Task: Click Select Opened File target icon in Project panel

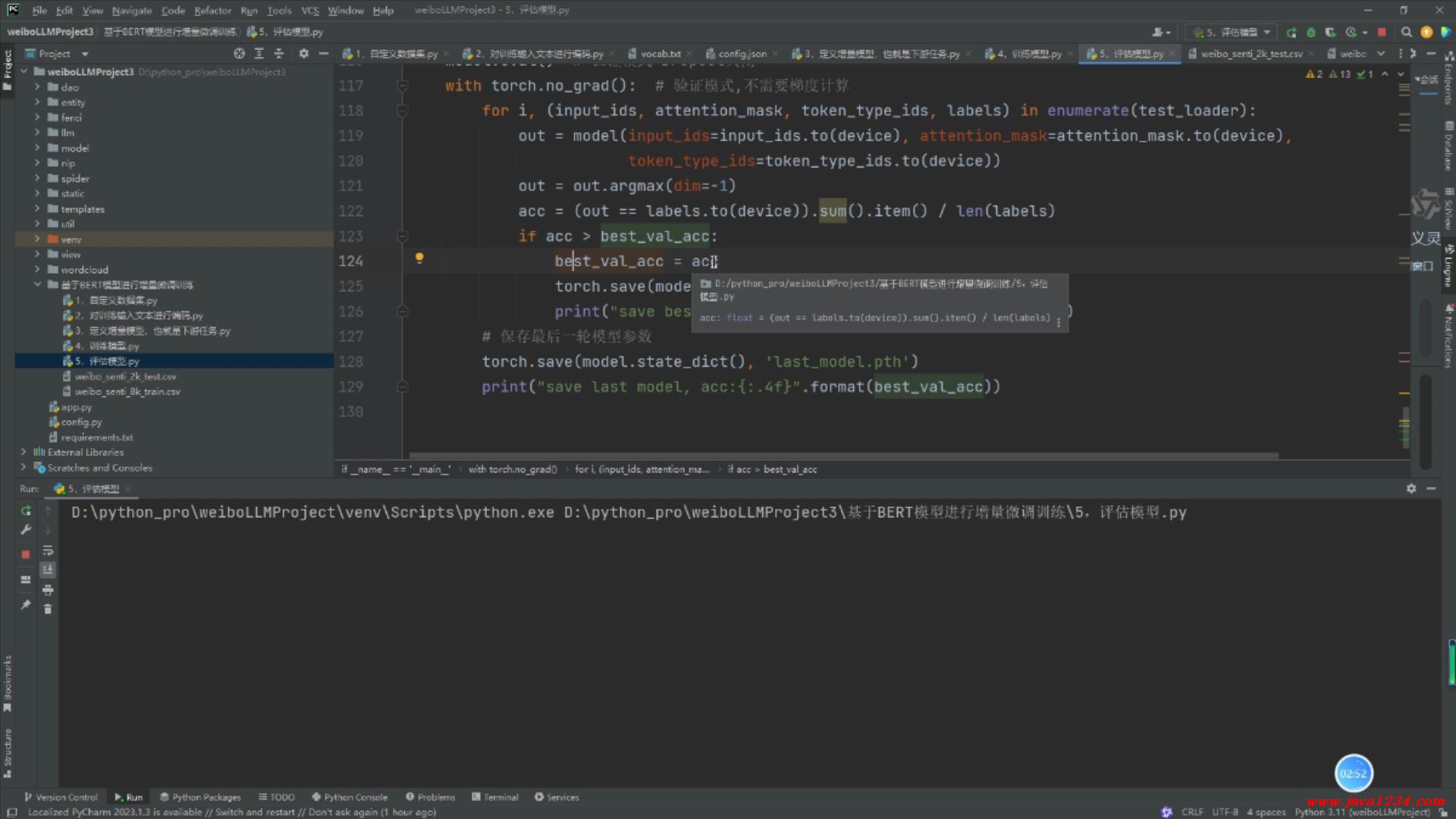Action: coord(239,54)
